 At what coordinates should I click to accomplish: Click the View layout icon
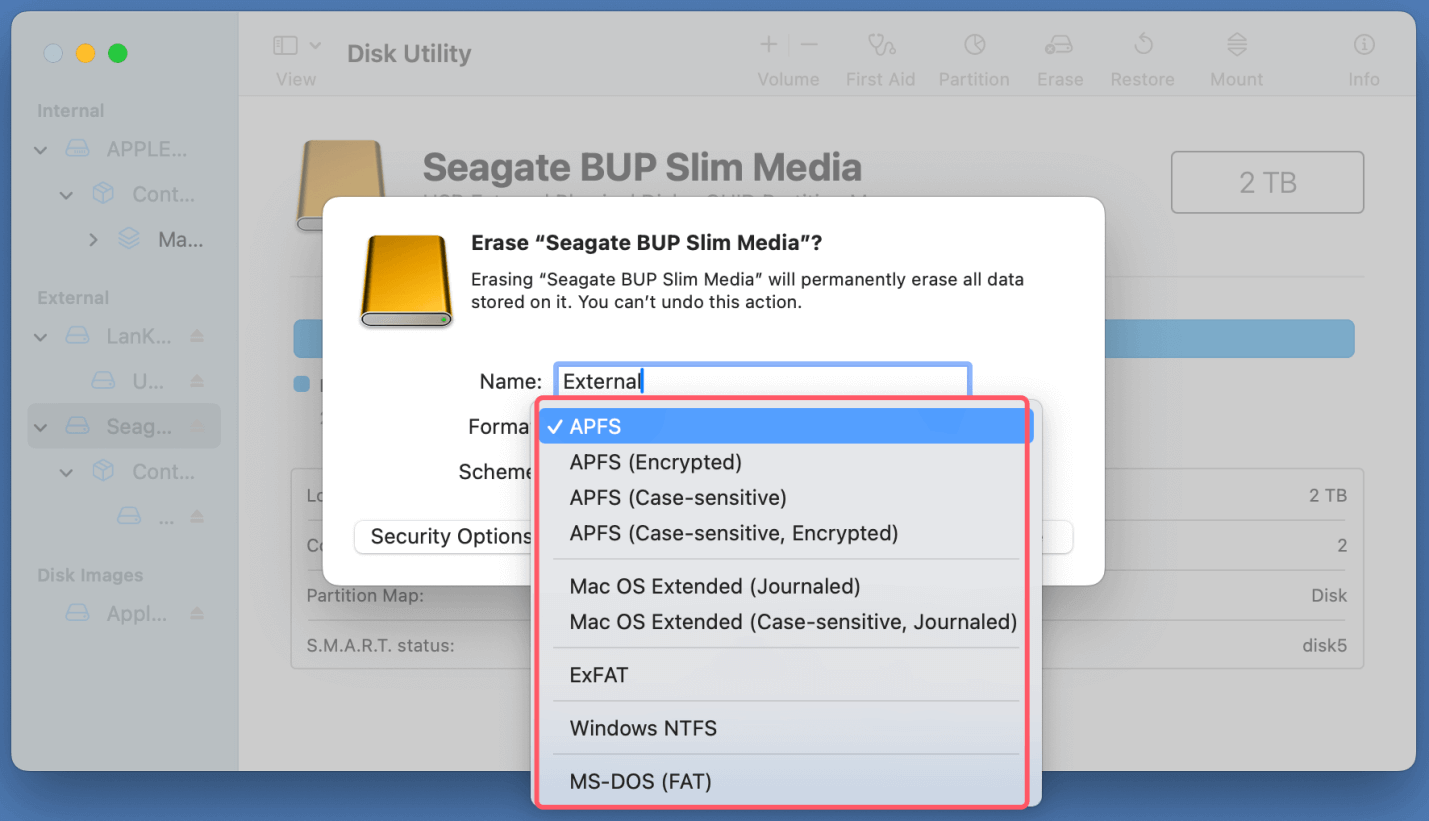pos(283,44)
